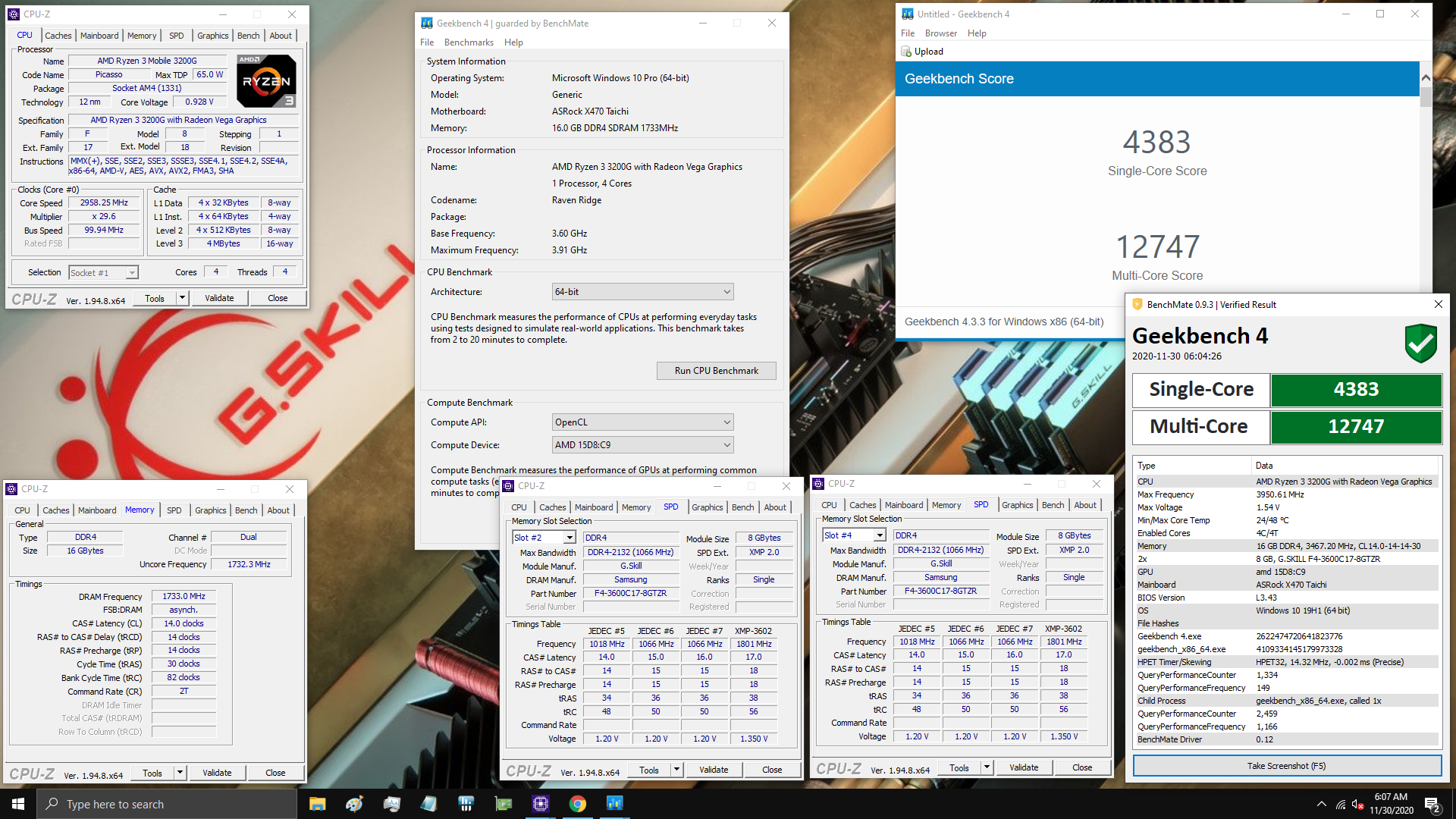
Task: Open Mainboard tab in CPU-Z Memory window
Action: (x=97, y=510)
